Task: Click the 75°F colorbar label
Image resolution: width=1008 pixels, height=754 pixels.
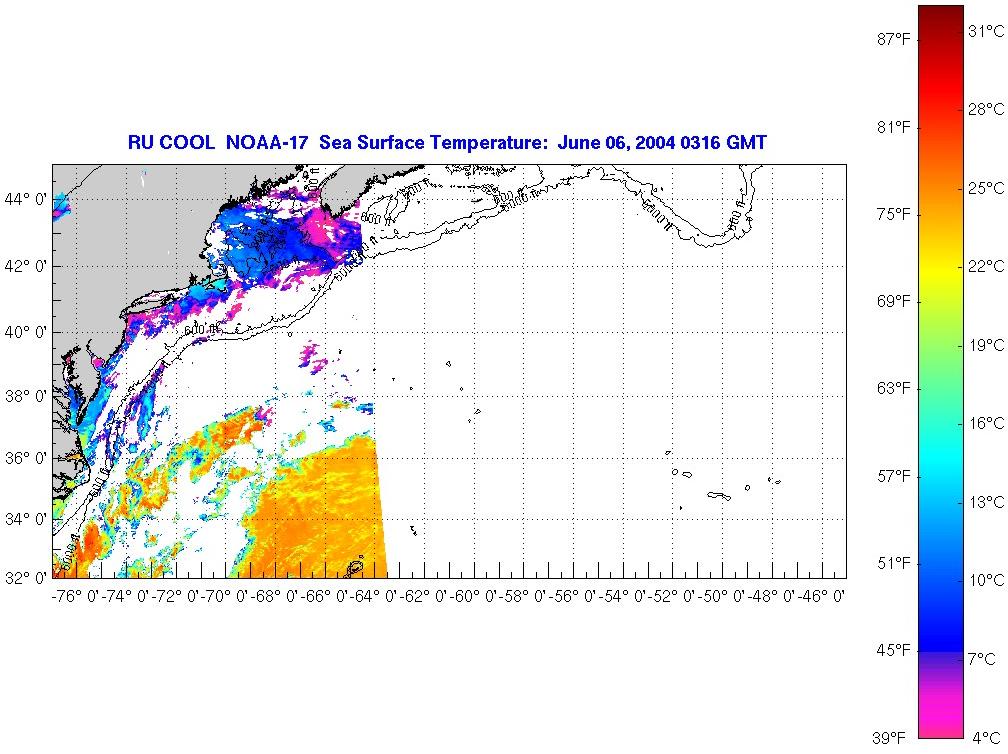Action: tap(894, 214)
